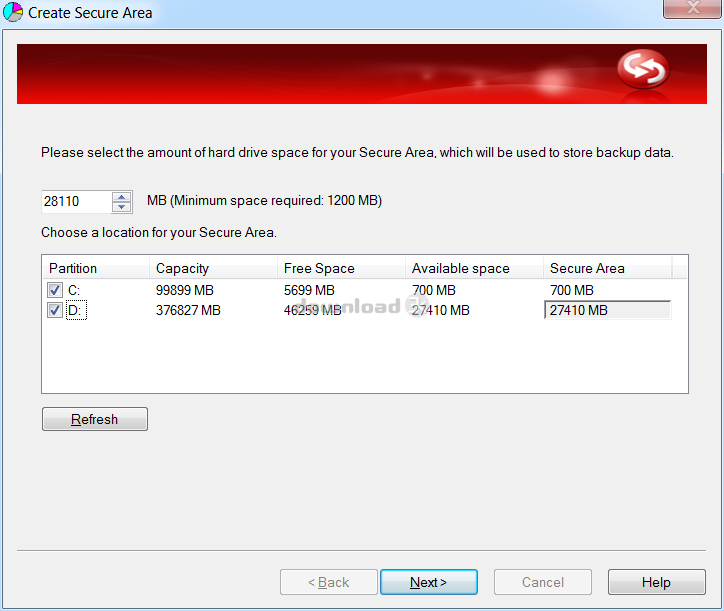Uncheck the C: partition checkbox
Viewport: 724px width, 611px height.
click(54, 290)
